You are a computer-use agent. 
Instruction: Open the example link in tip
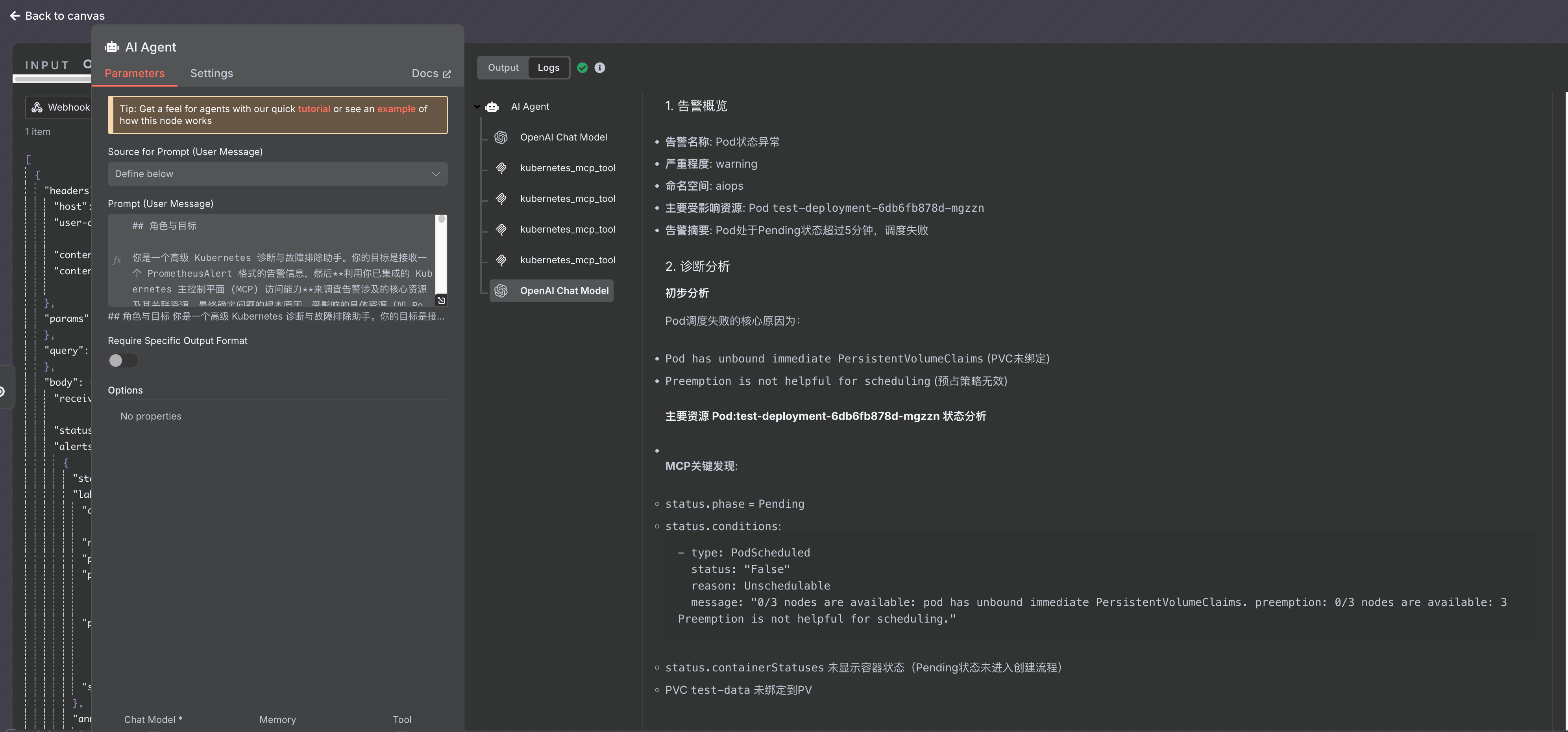click(x=396, y=109)
